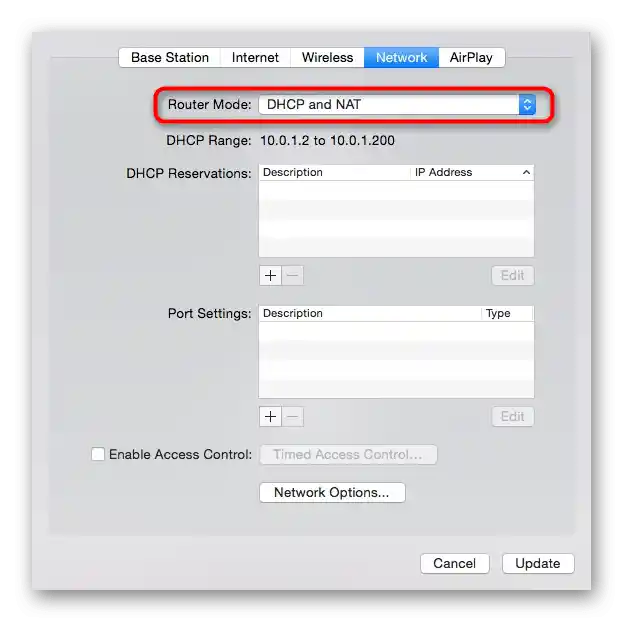
Task: Click Edit button for Port Settings
Action: point(513,417)
